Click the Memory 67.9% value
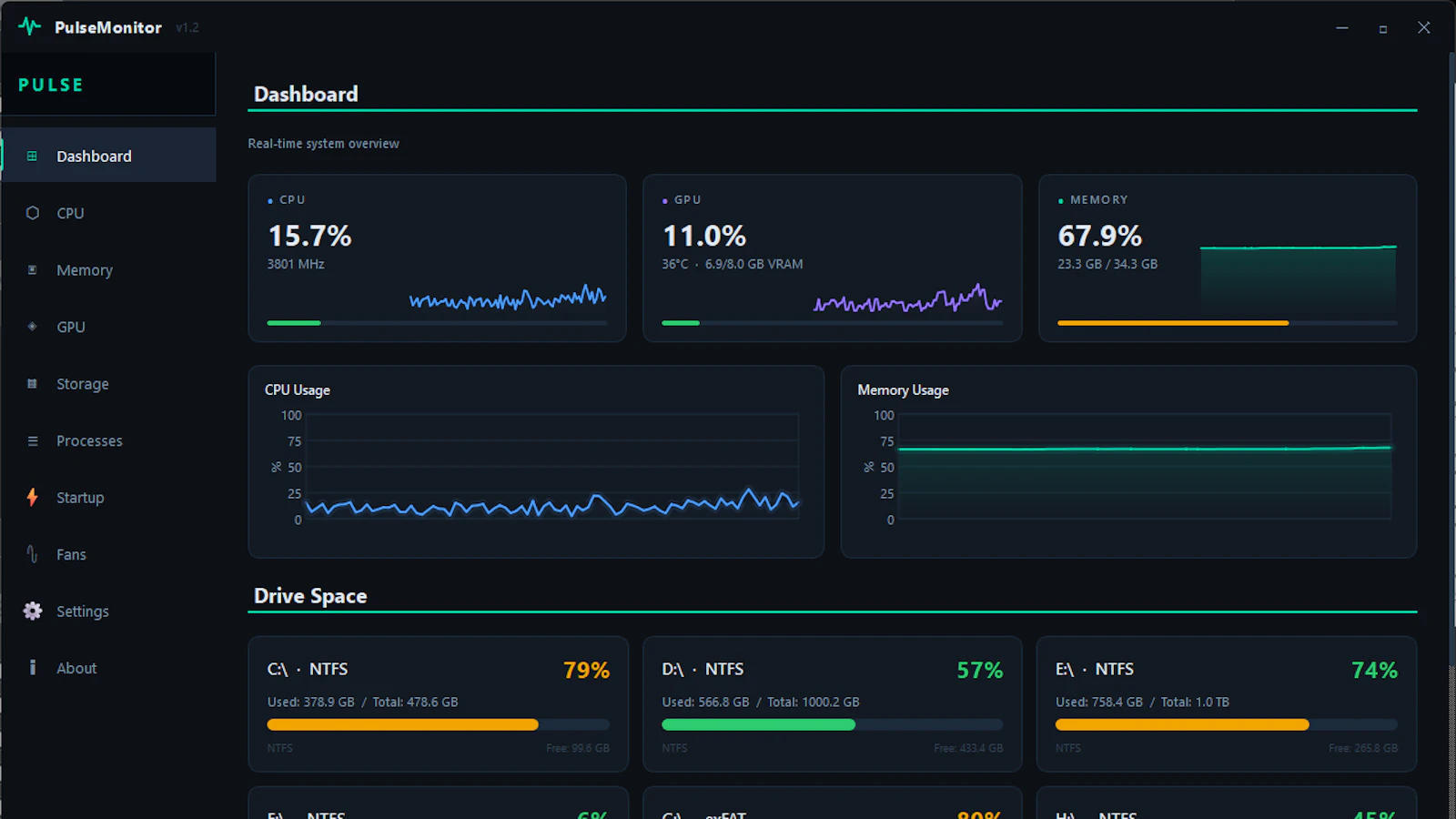 point(1099,236)
